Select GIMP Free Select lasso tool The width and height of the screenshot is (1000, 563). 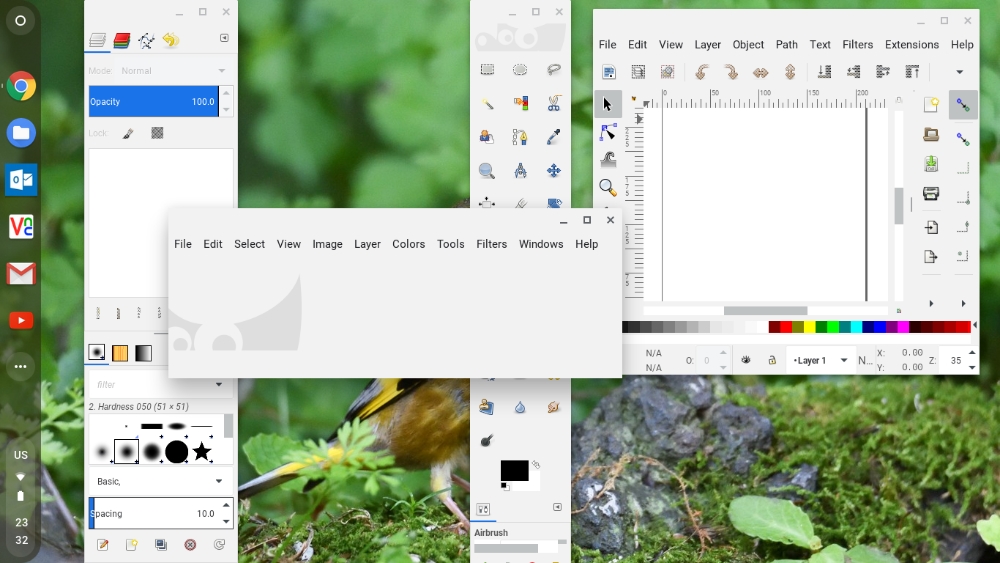(554, 69)
